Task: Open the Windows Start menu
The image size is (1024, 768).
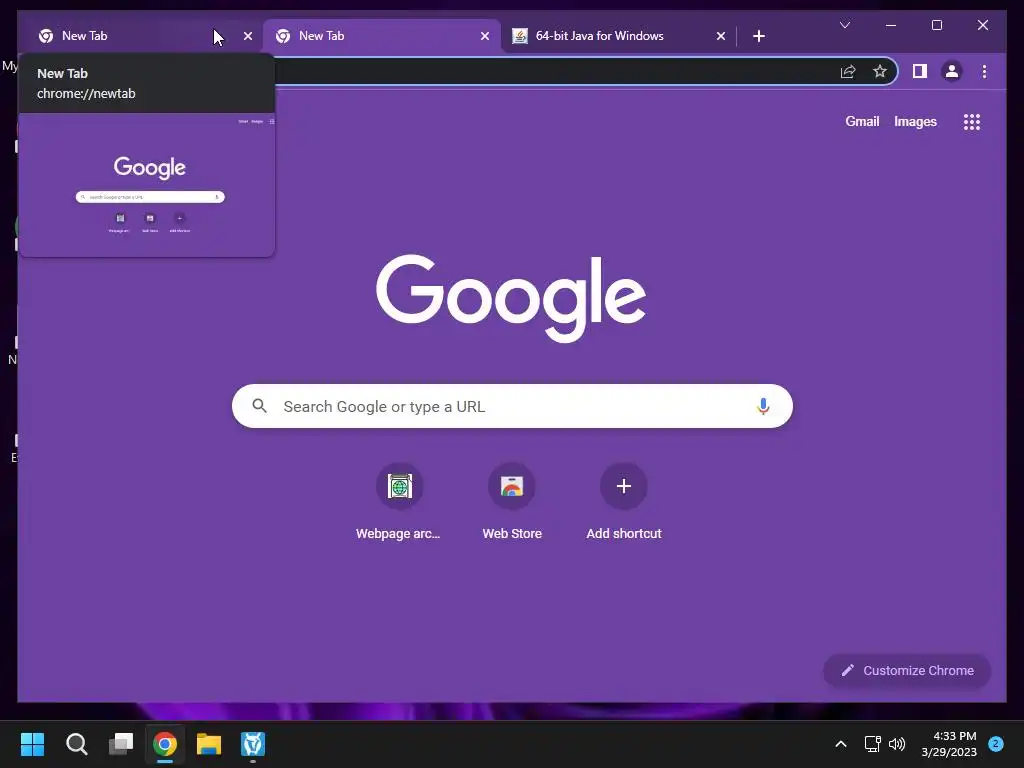Action: 32,744
